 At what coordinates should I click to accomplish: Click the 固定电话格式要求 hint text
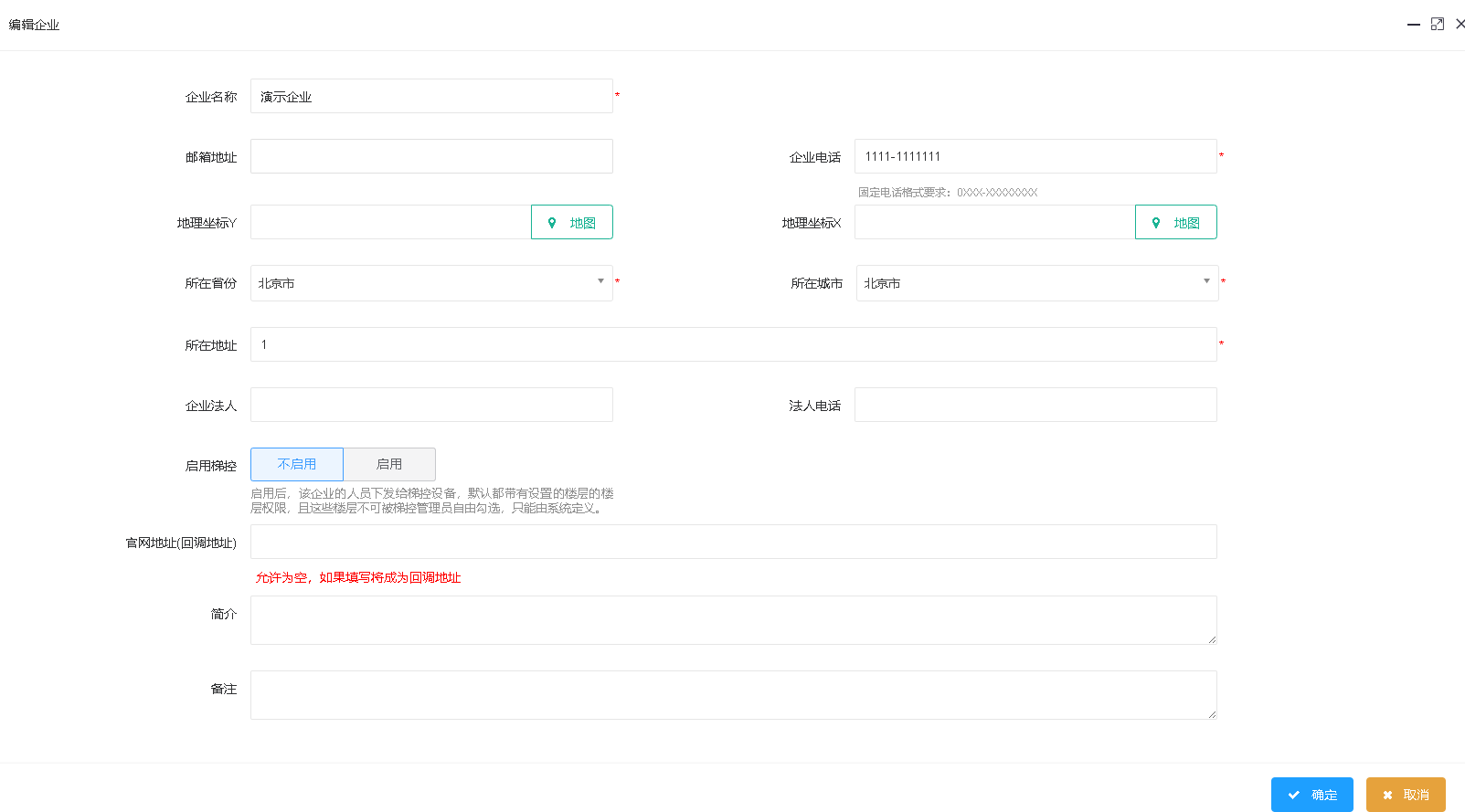[x=948, y=193]
